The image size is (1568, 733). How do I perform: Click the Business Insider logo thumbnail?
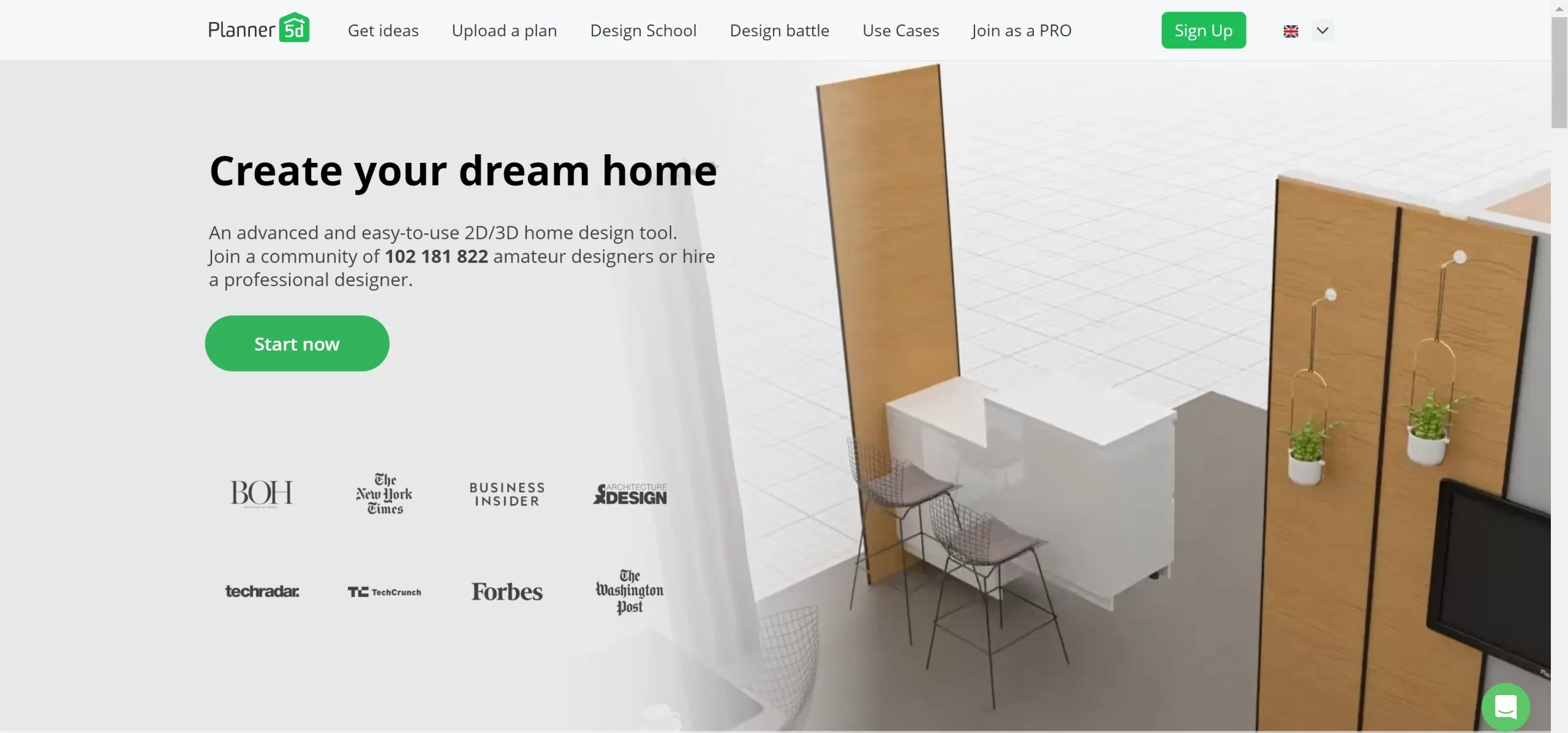(507, 493)
